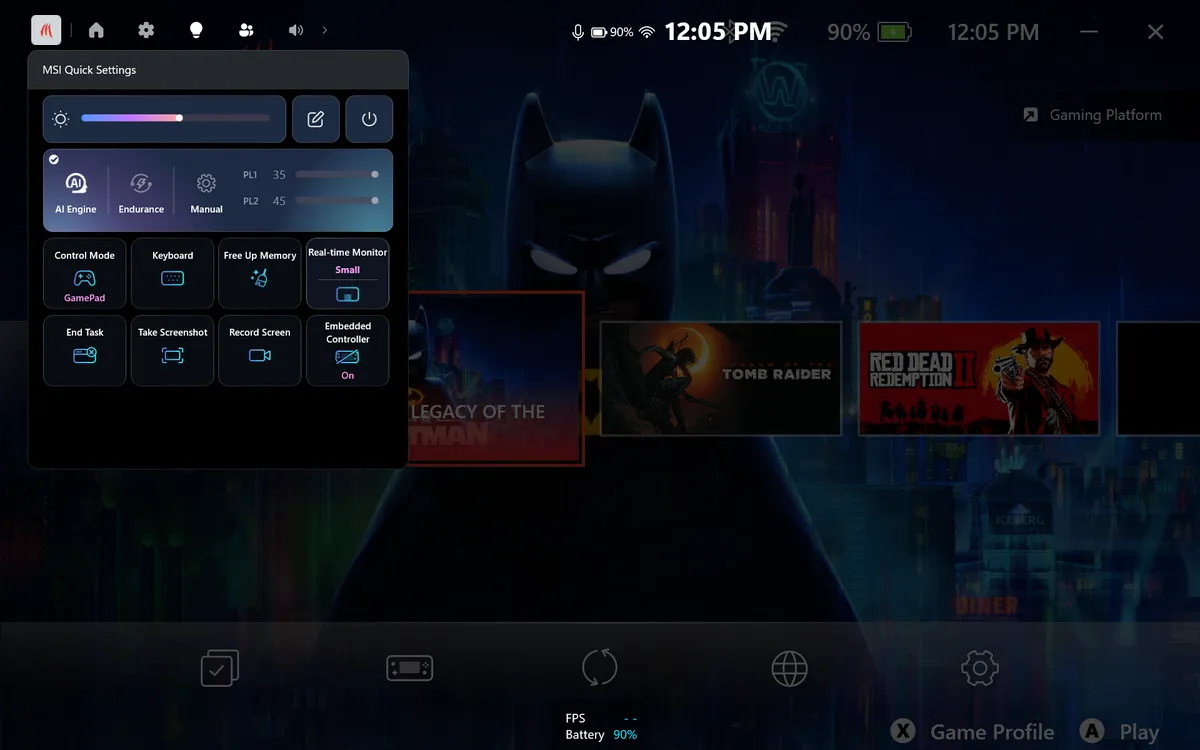Toggle Control Mode GamePad tile

85,273
